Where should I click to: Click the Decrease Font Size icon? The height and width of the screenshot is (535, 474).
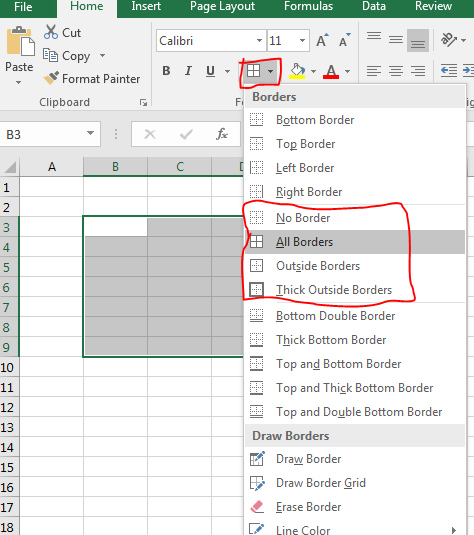pyautogui.click(x=345, y=40)
